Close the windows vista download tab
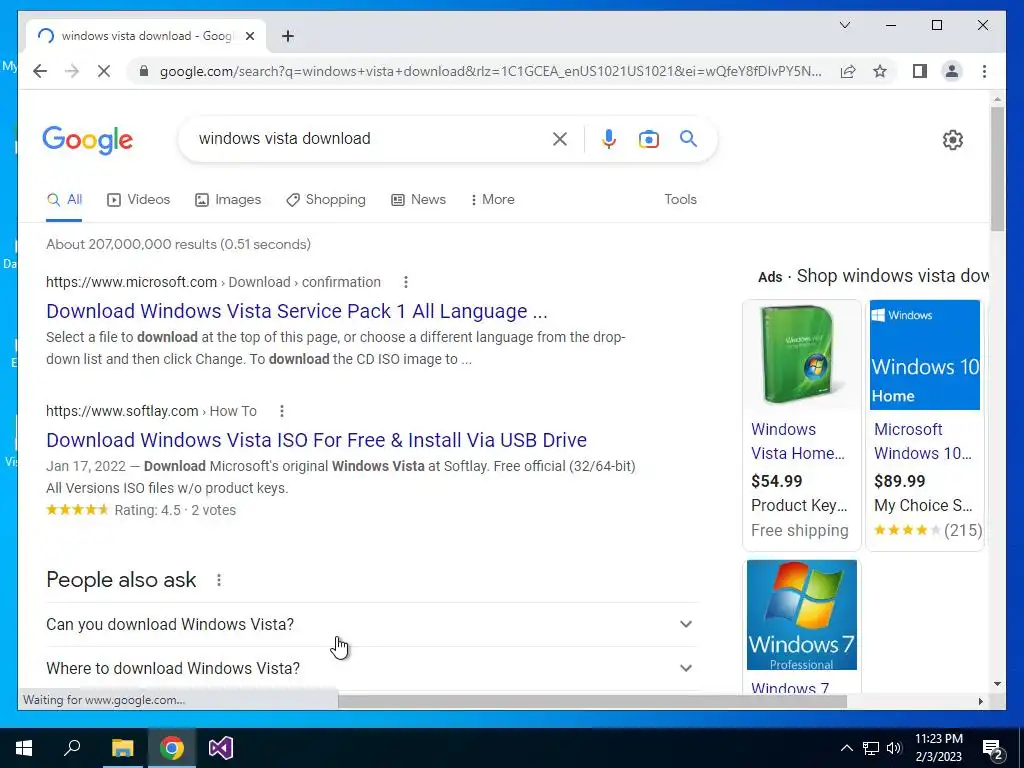Screen dimensions: 1024x768 (x=249, y=36)
